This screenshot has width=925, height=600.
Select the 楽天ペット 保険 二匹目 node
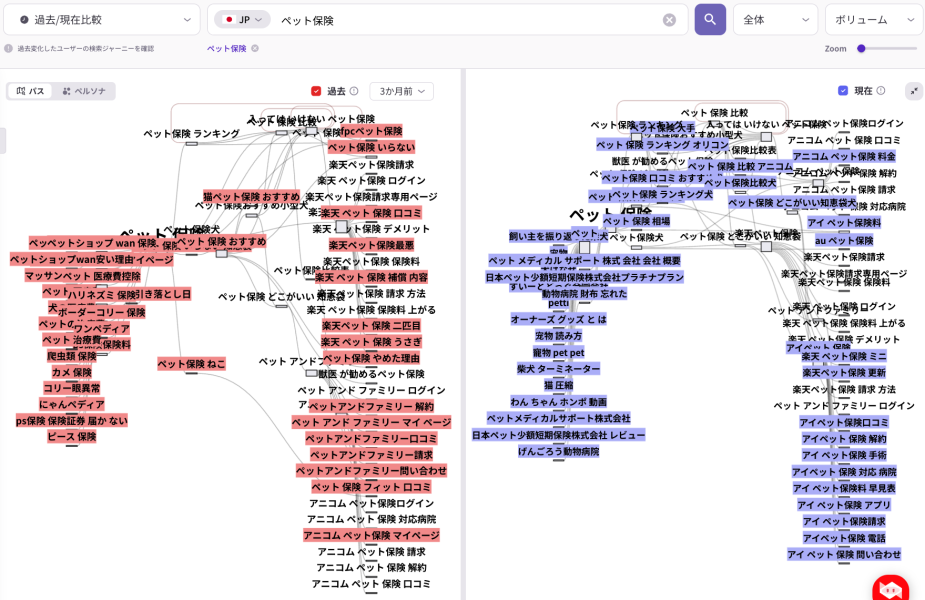coord(371,325)
